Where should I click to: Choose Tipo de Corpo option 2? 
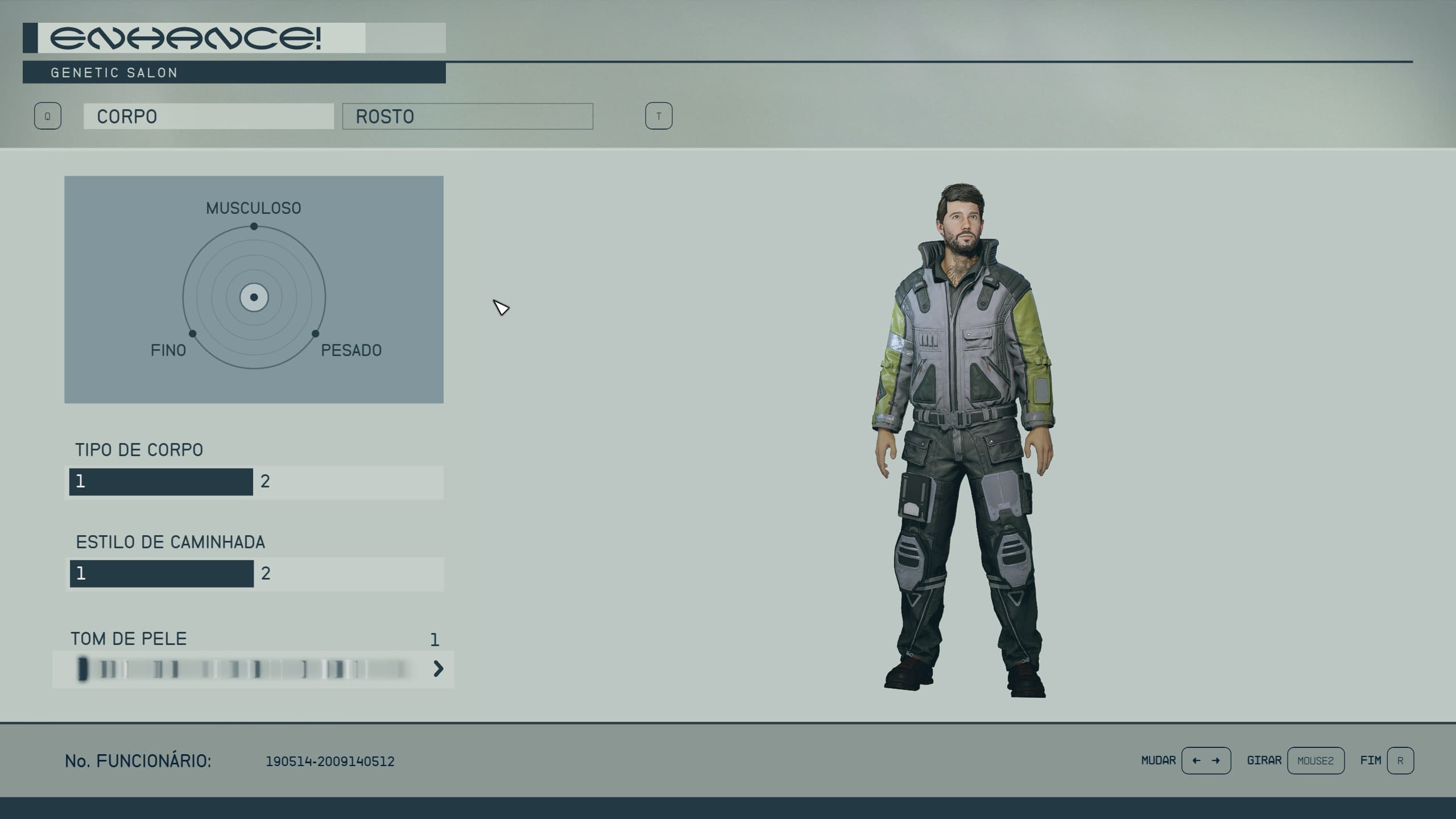point(349,482)
